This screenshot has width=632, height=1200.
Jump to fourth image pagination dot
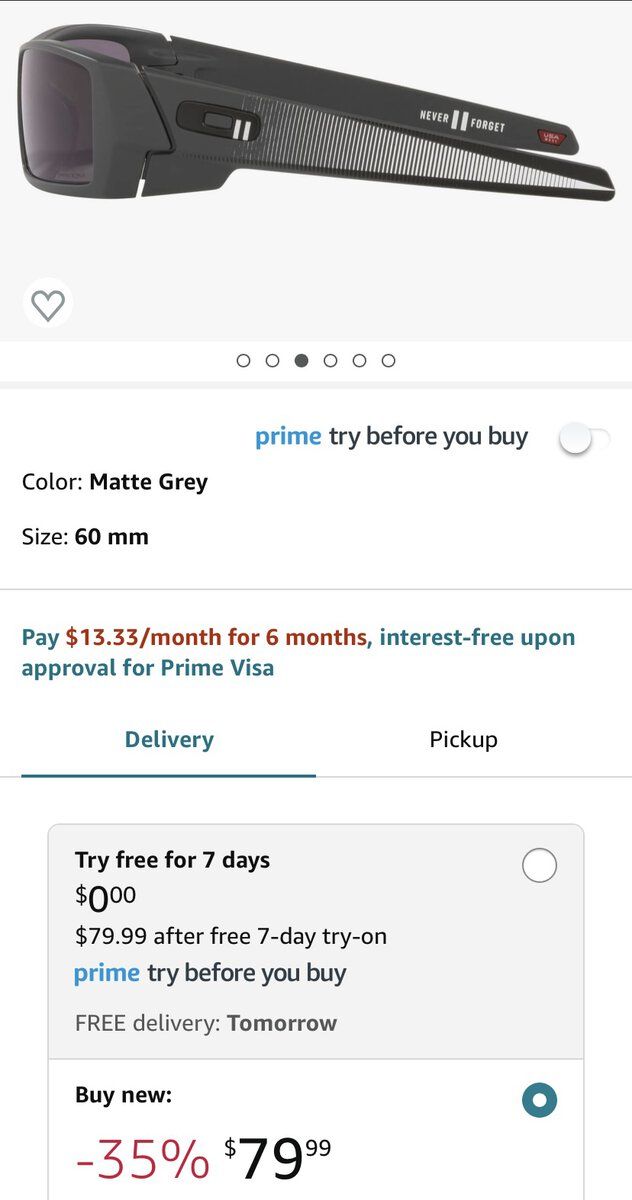[330, 361]
